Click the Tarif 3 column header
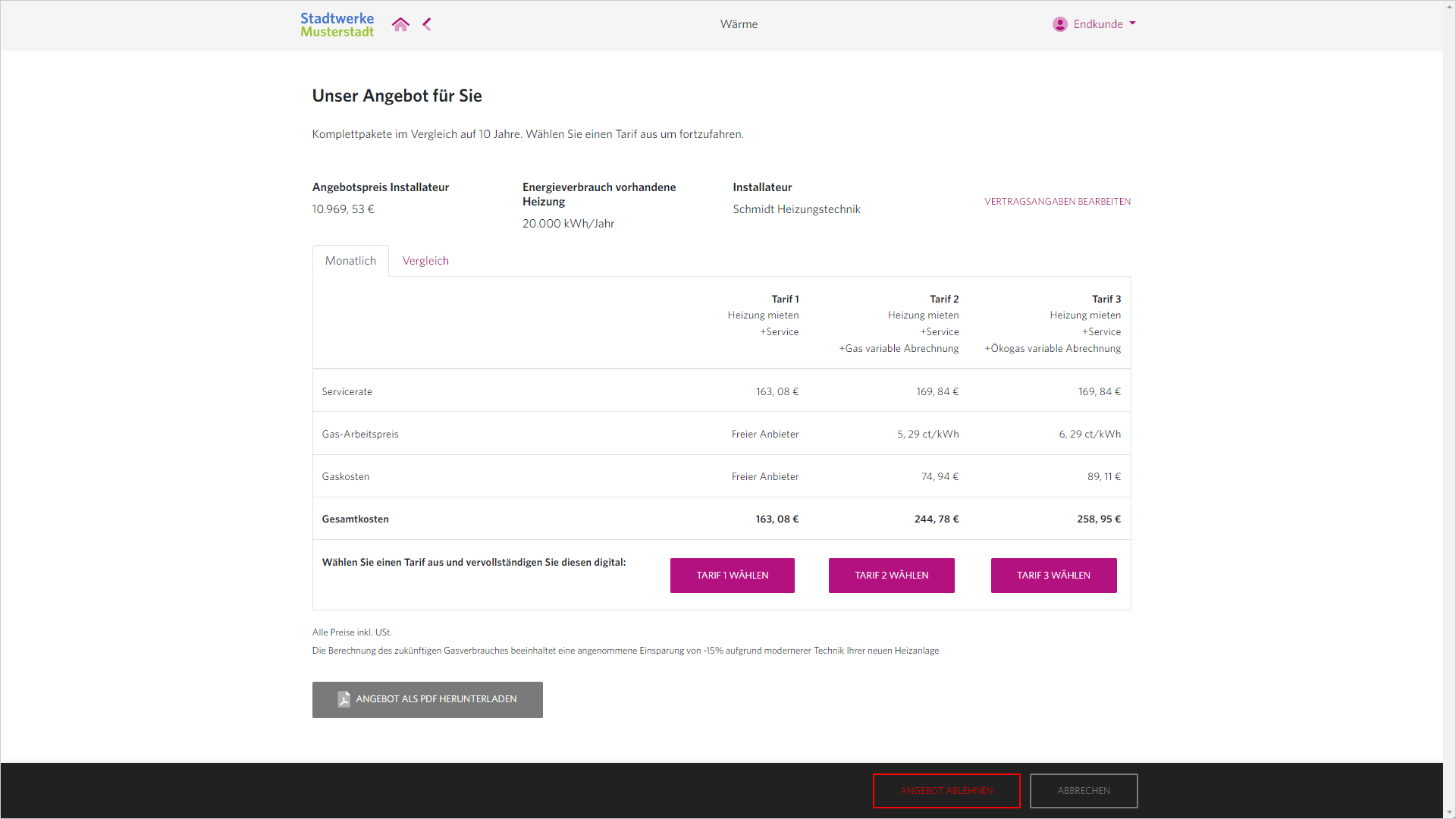Image resolution: width=1456 pixels, height=819 pixels. (x=1106, y=300)
